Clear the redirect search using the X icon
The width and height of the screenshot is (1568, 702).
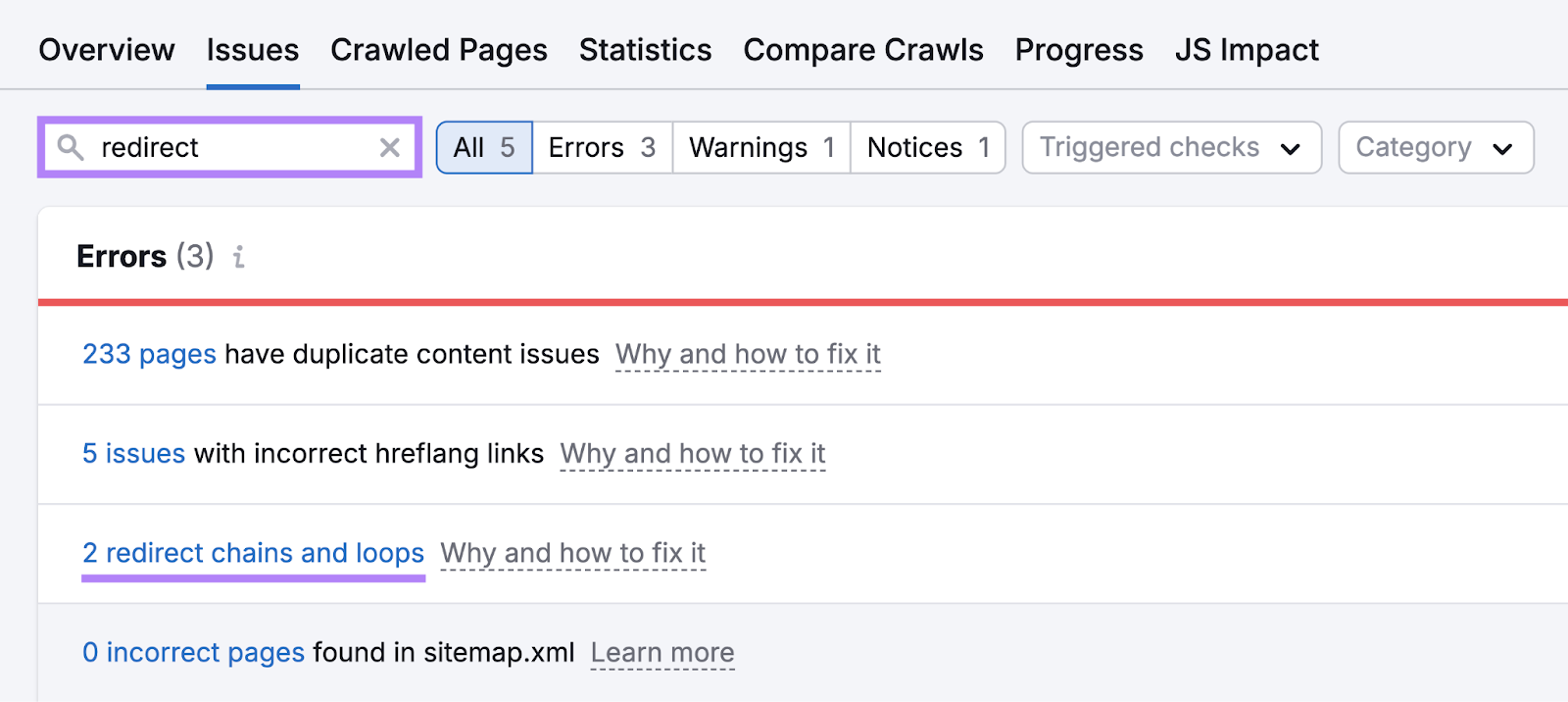[391, 147]
